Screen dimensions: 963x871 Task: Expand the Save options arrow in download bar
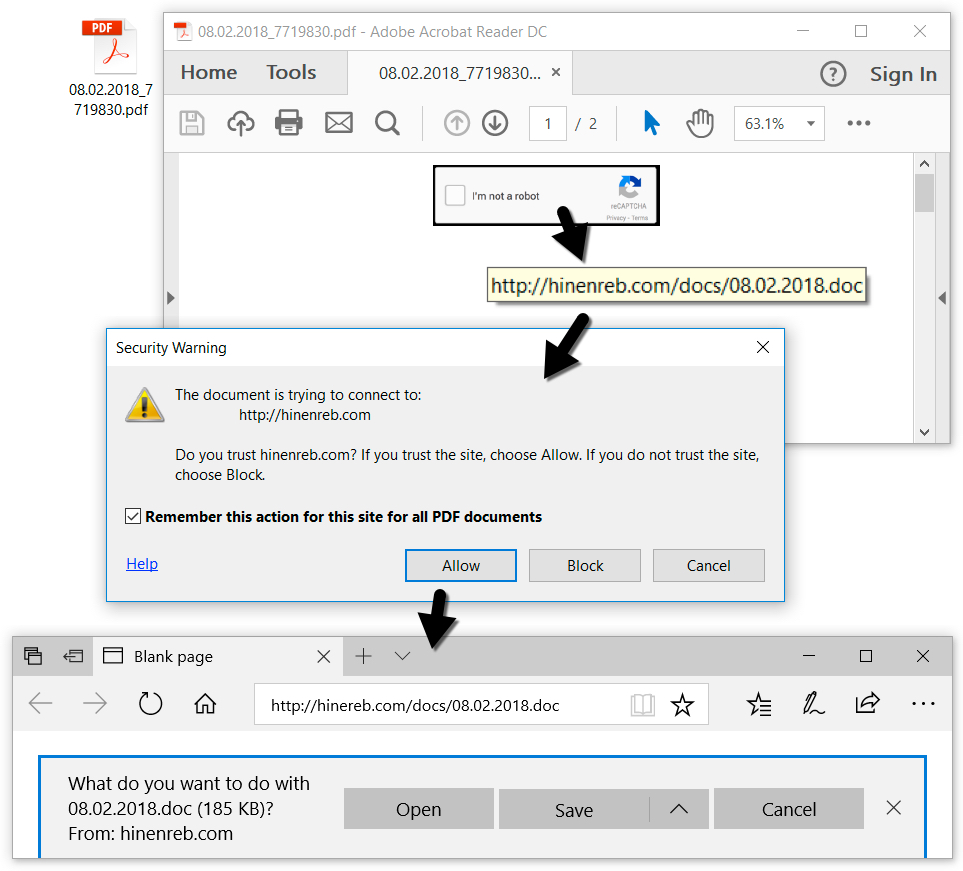[x=679, y=809]
